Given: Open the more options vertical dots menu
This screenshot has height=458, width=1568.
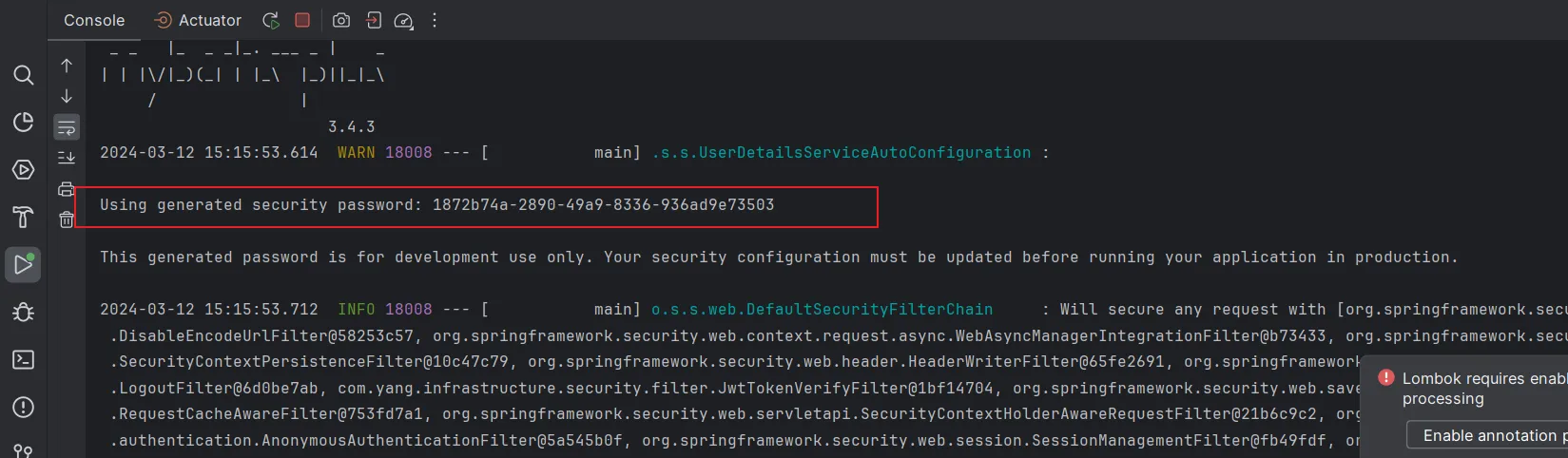Looking at the screenshot, I should point(435,20).
